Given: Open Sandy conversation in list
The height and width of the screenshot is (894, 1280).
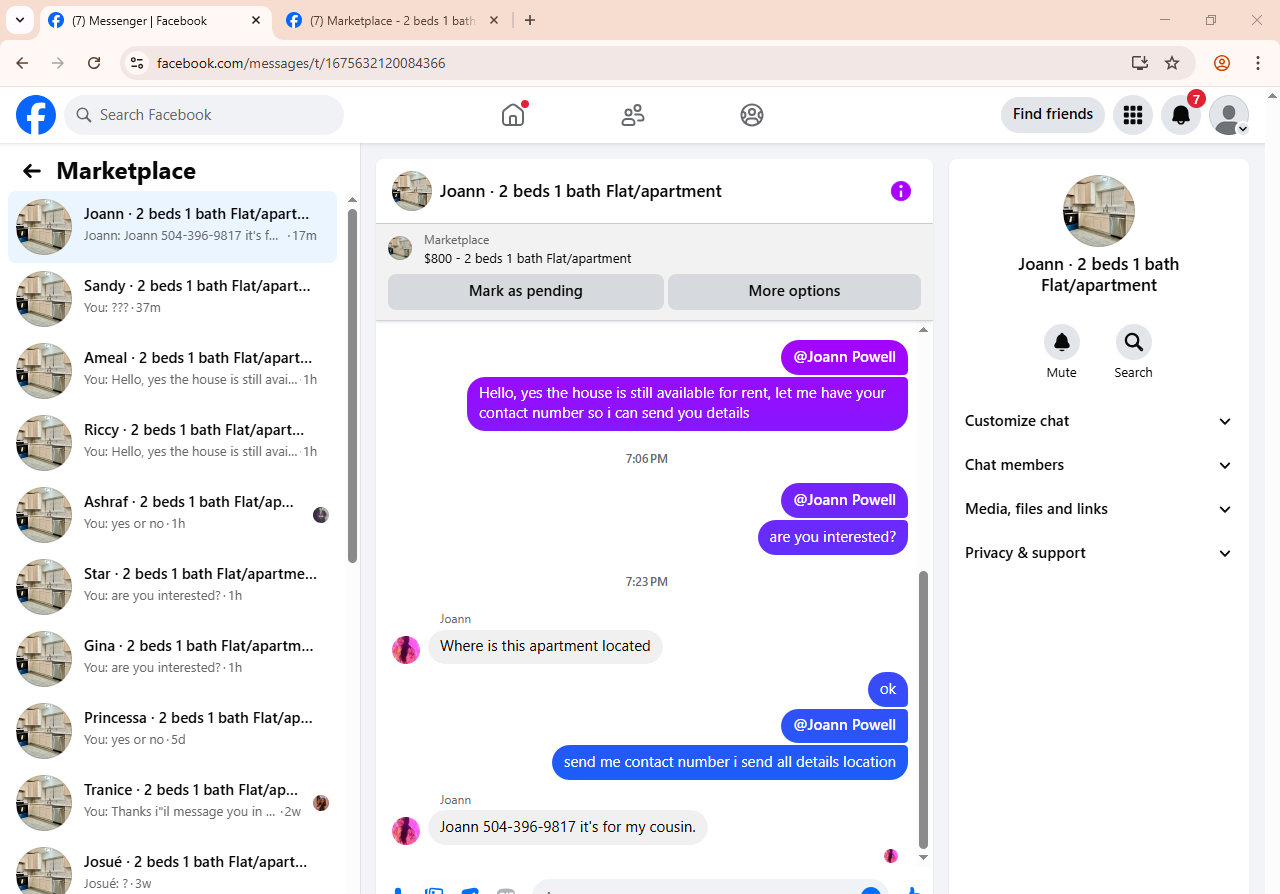Looking at the screenshot, I should pyautogui.click(x=172, y=299).
